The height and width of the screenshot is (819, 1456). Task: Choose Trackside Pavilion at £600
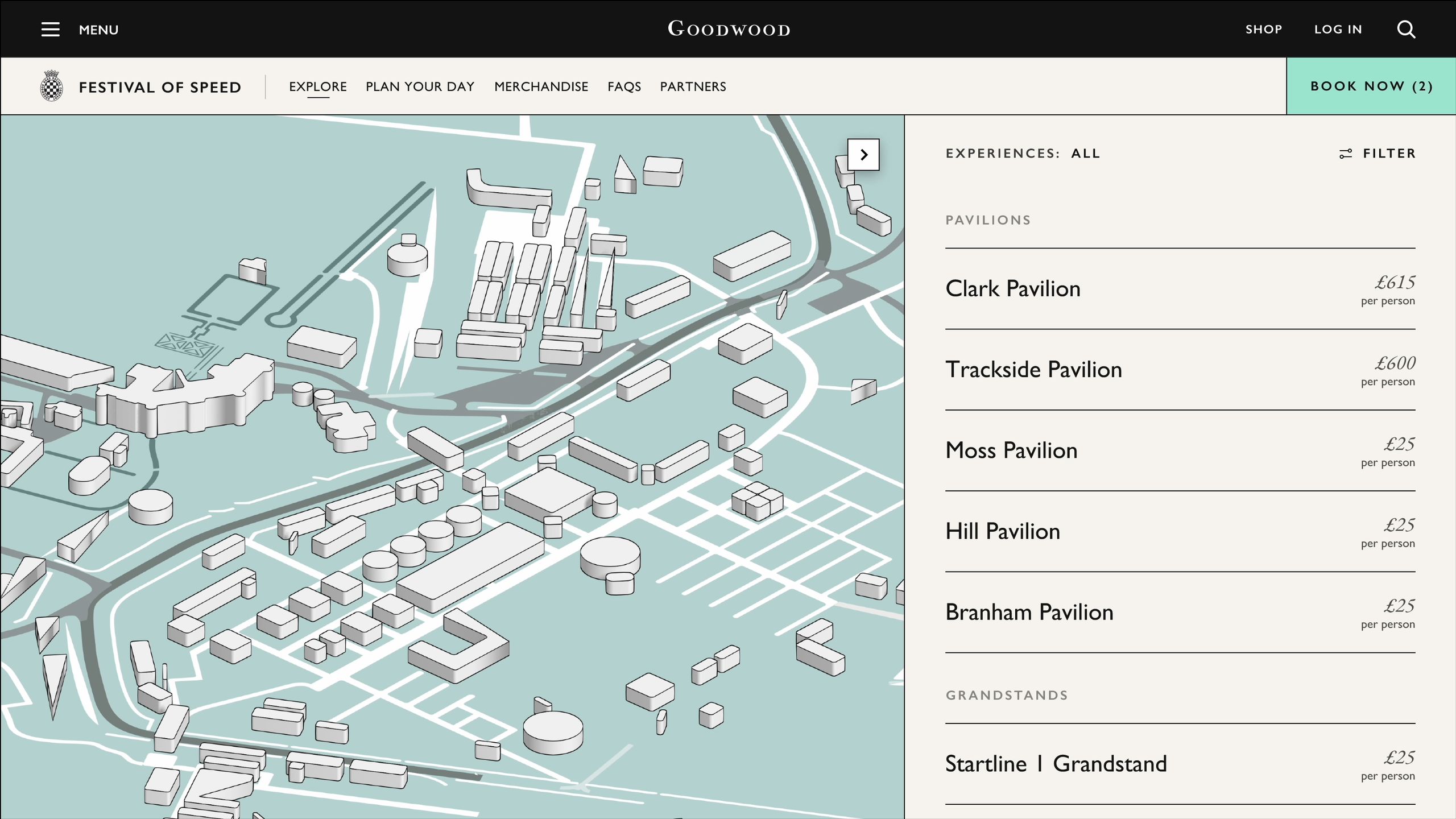(x=1033, y=370)
